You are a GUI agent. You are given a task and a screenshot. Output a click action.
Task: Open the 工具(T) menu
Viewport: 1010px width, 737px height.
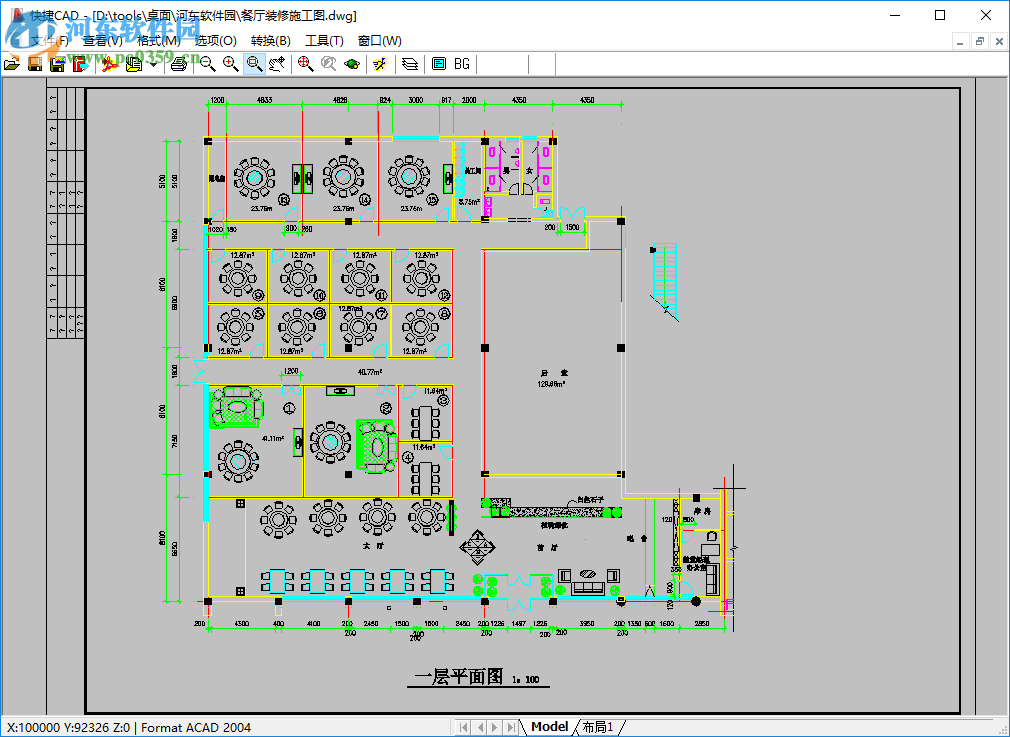(x=324, y=41)
